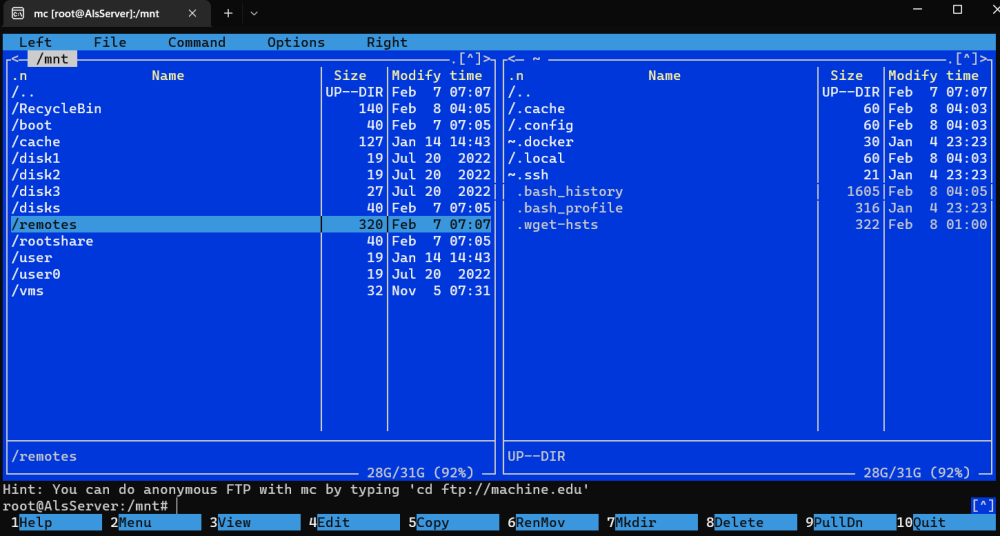1000x536 pixels.
Task: Maximize the terminal window
Action: coord(957,10)
